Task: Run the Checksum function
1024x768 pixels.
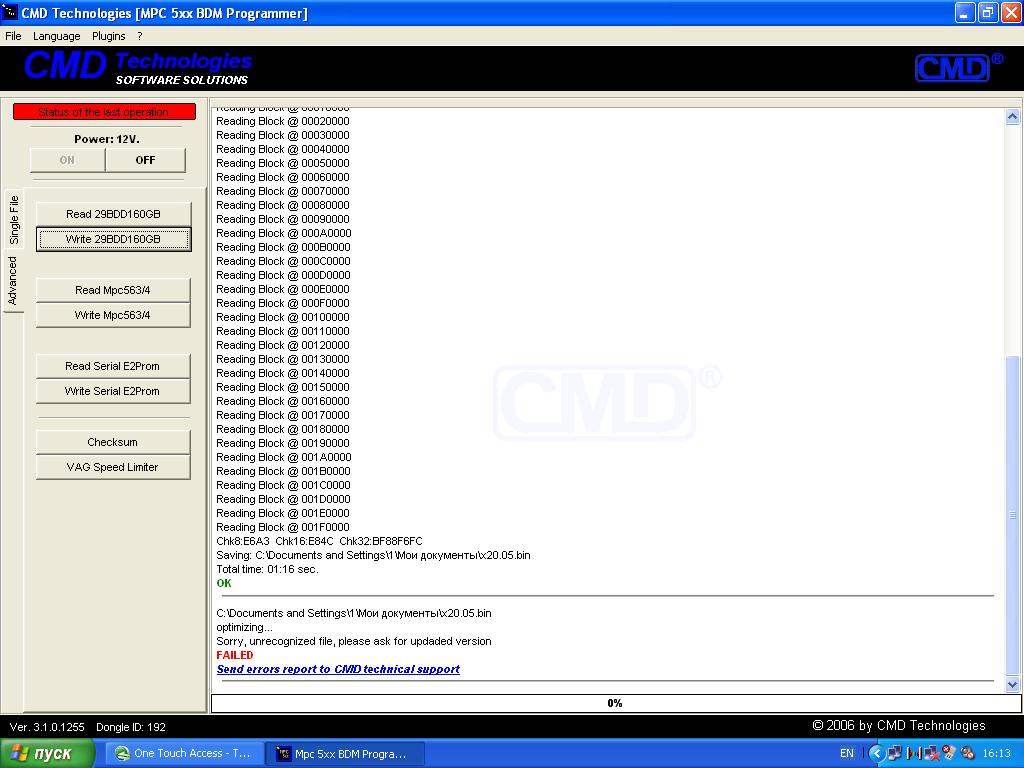Action: 113,442
